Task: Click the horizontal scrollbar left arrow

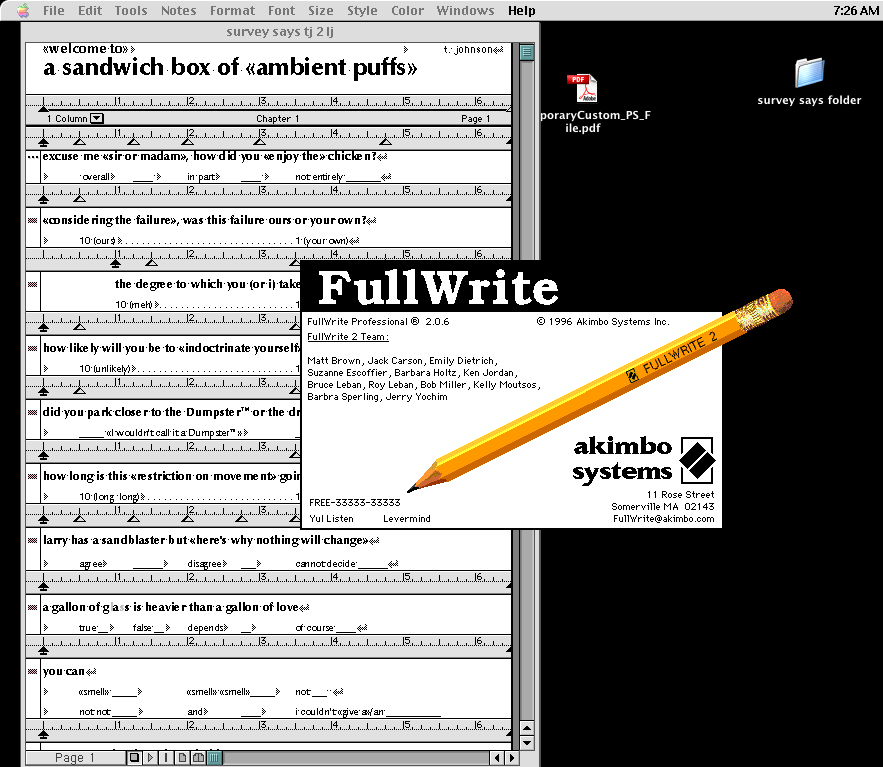Action: pyautogui.click(x=496, y=758)
